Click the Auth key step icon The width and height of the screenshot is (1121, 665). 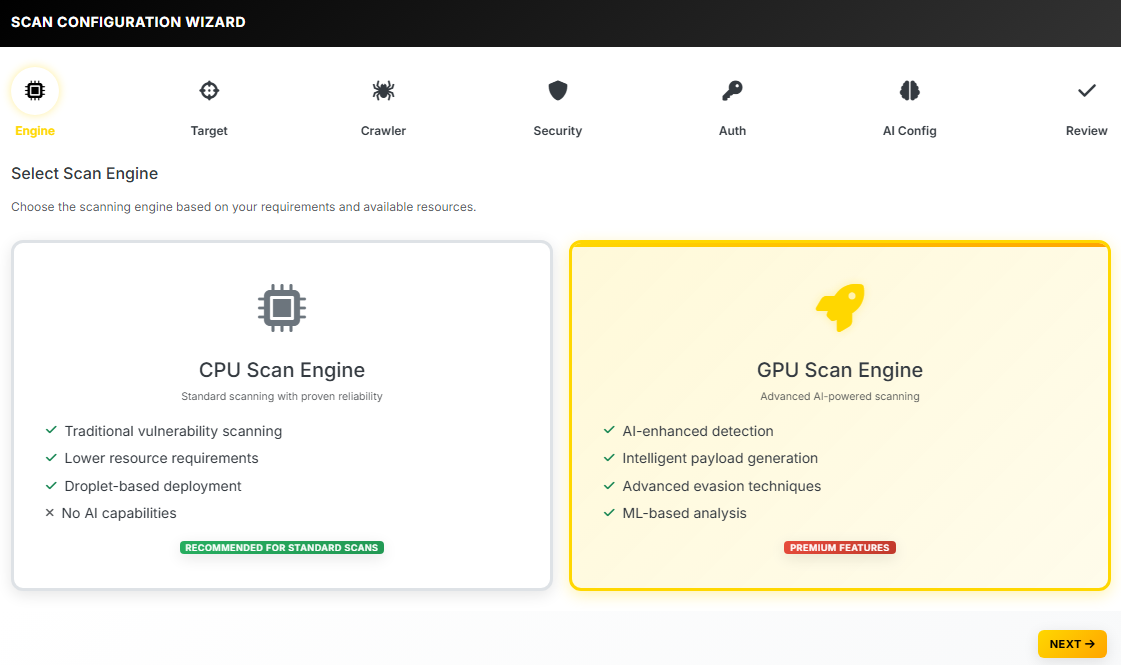(x=732, y=91)
